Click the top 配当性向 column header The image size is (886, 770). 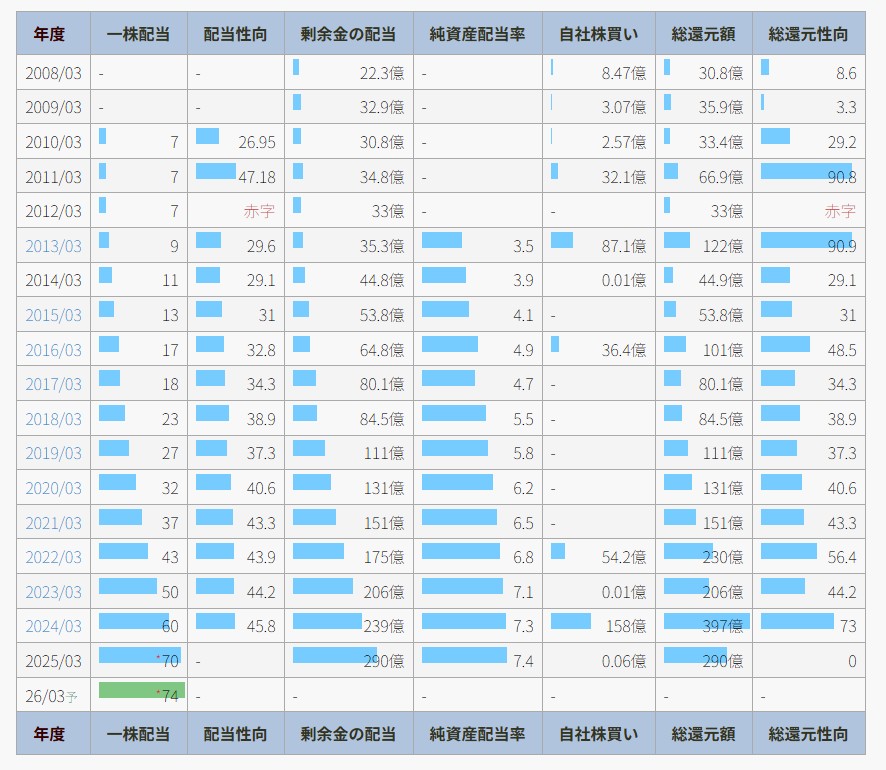[x=236, y=34]
